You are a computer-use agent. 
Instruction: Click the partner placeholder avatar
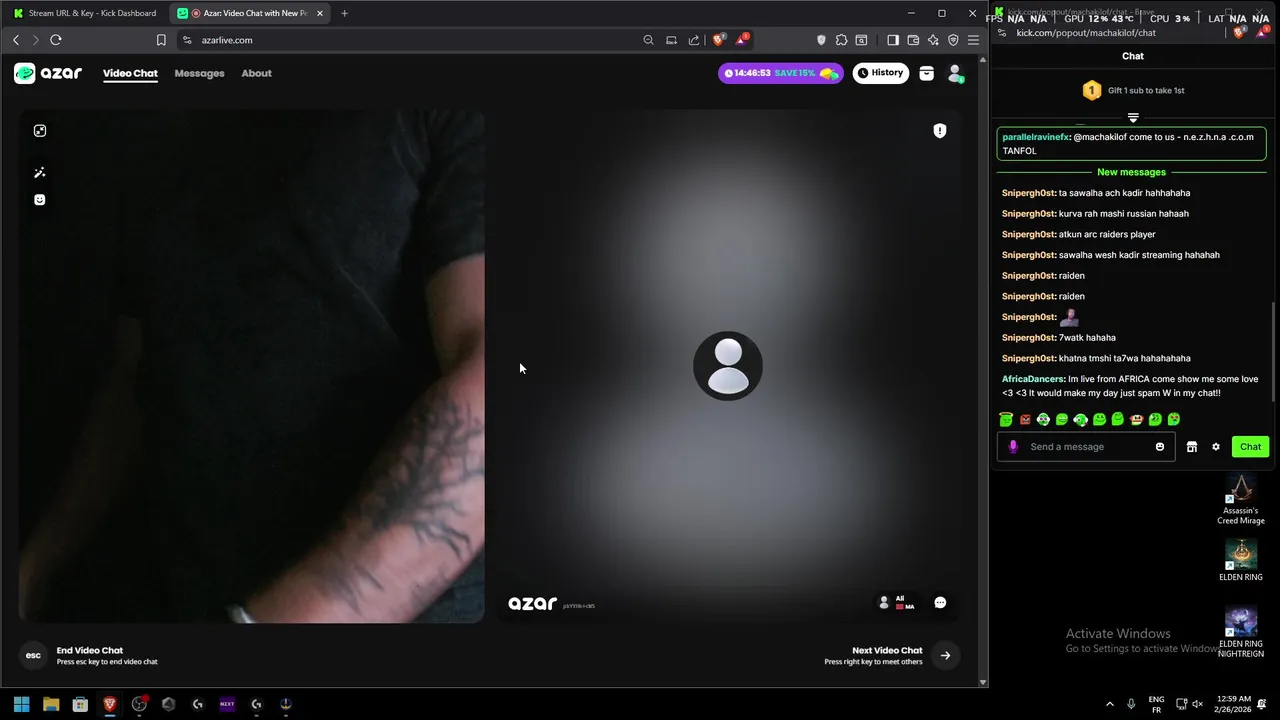pos(728,366)
